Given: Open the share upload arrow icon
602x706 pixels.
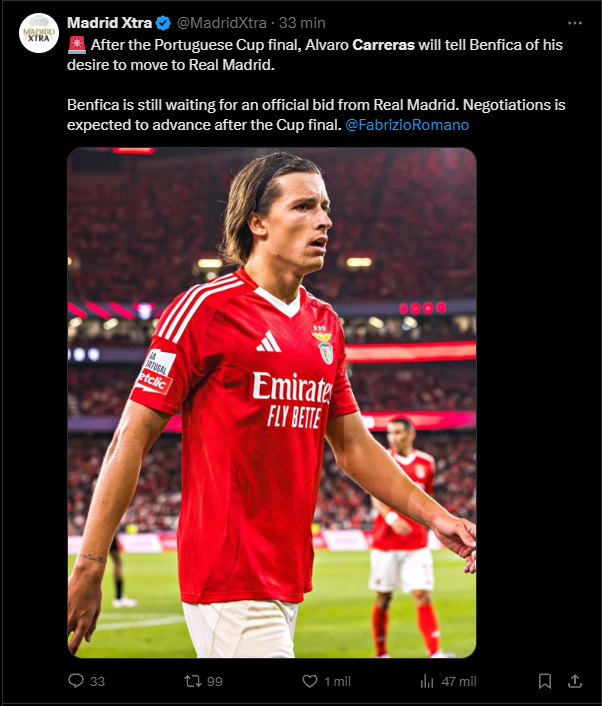Looking at the screenshot, I should point(575,680).
